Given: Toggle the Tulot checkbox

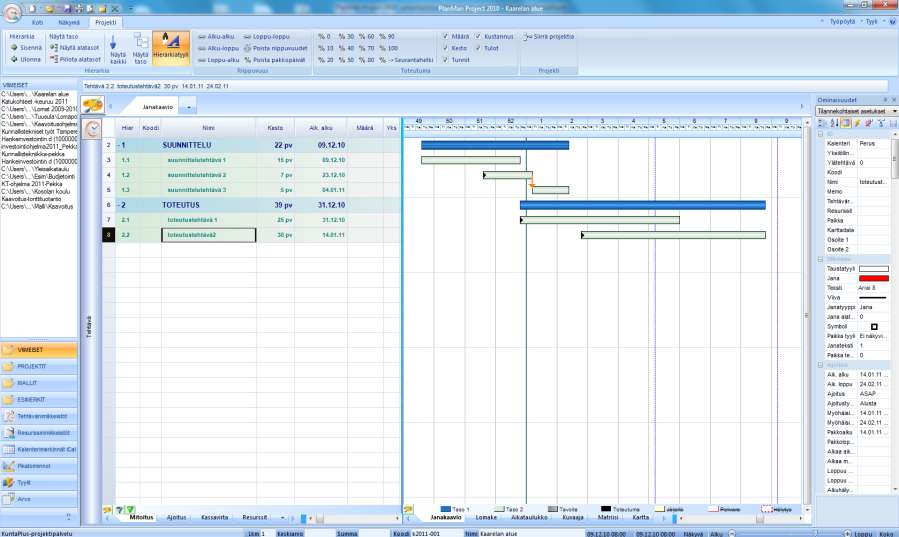Looking at the screenshot, I should [x=478, y=48].
